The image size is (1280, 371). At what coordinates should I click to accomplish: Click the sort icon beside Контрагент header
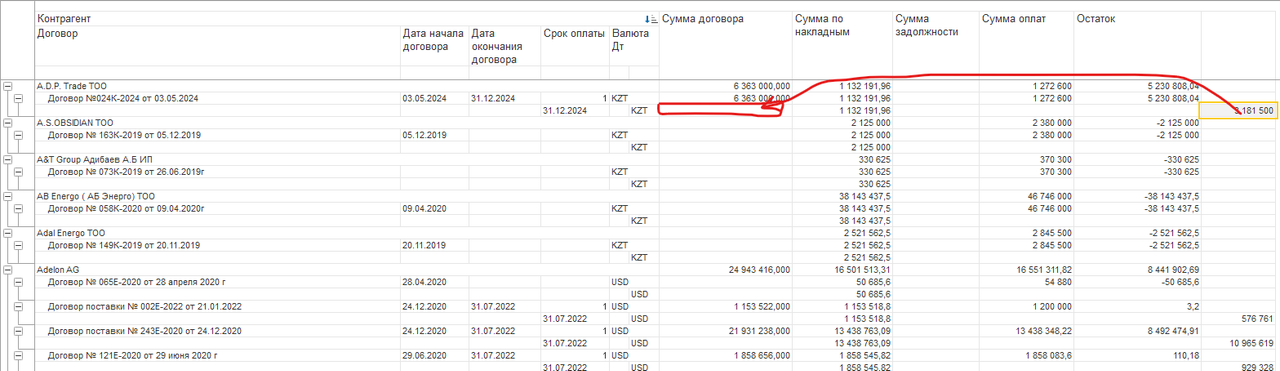(x=651, y=19)
